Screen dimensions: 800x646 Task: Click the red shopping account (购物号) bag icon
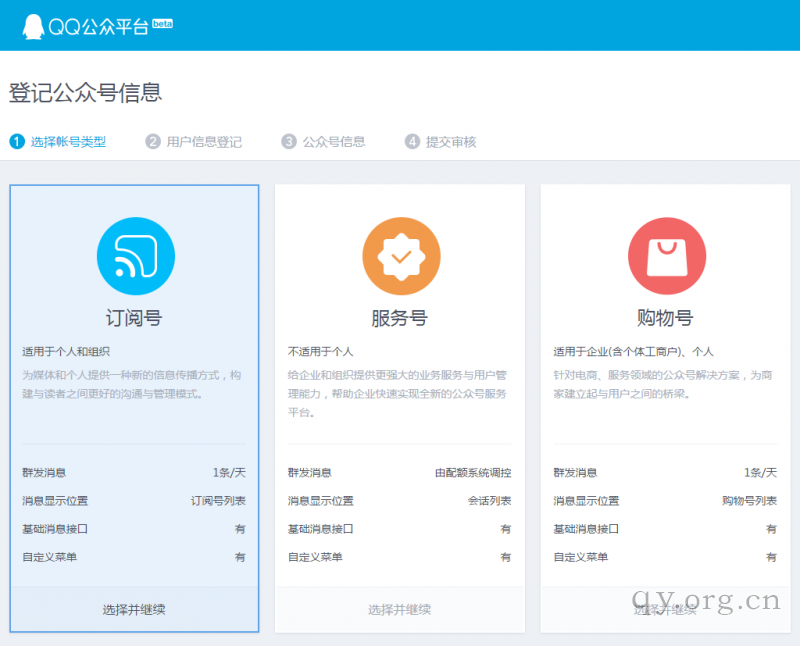(667, 256)
